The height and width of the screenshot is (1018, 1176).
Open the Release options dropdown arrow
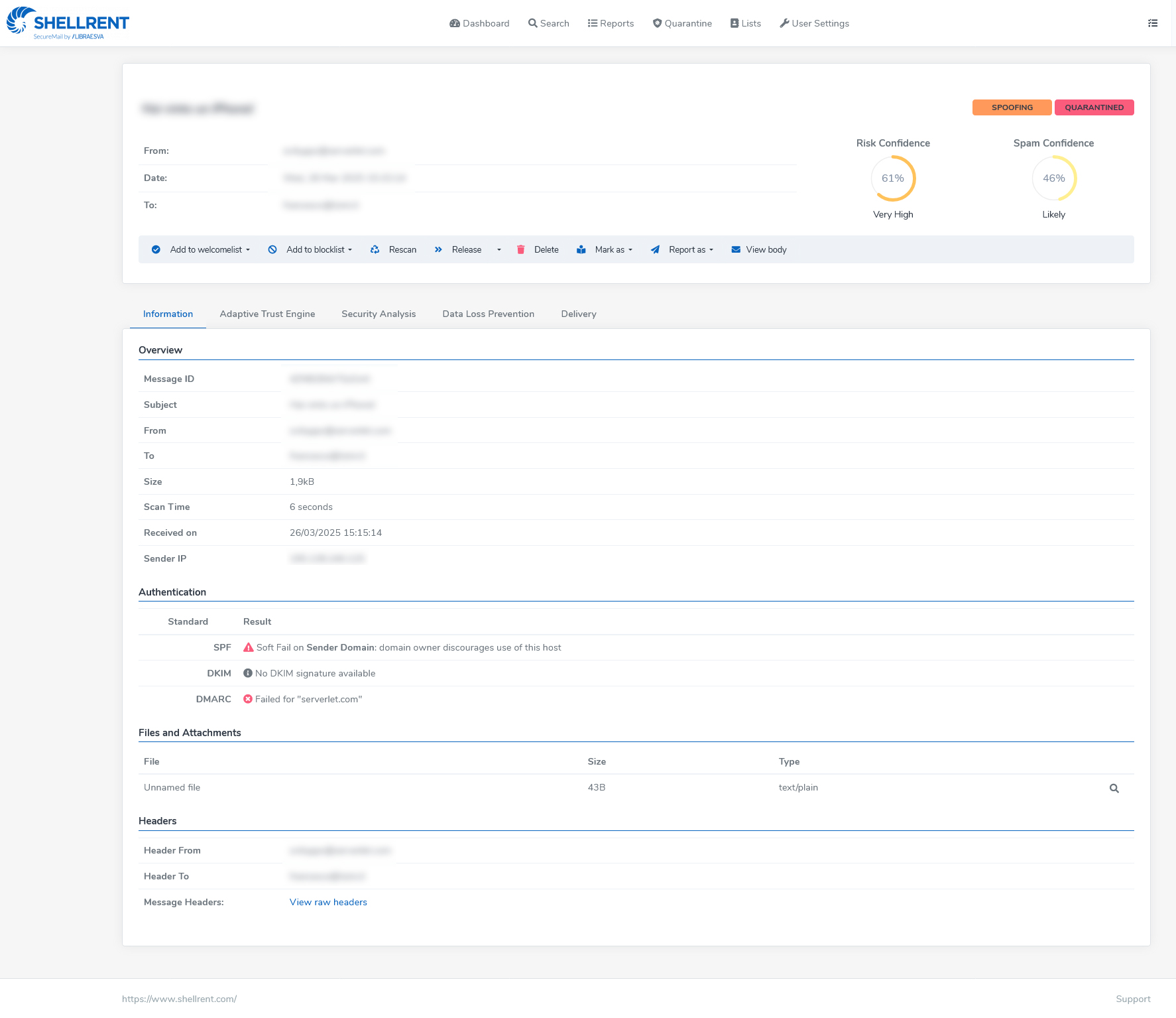[499, 250]
